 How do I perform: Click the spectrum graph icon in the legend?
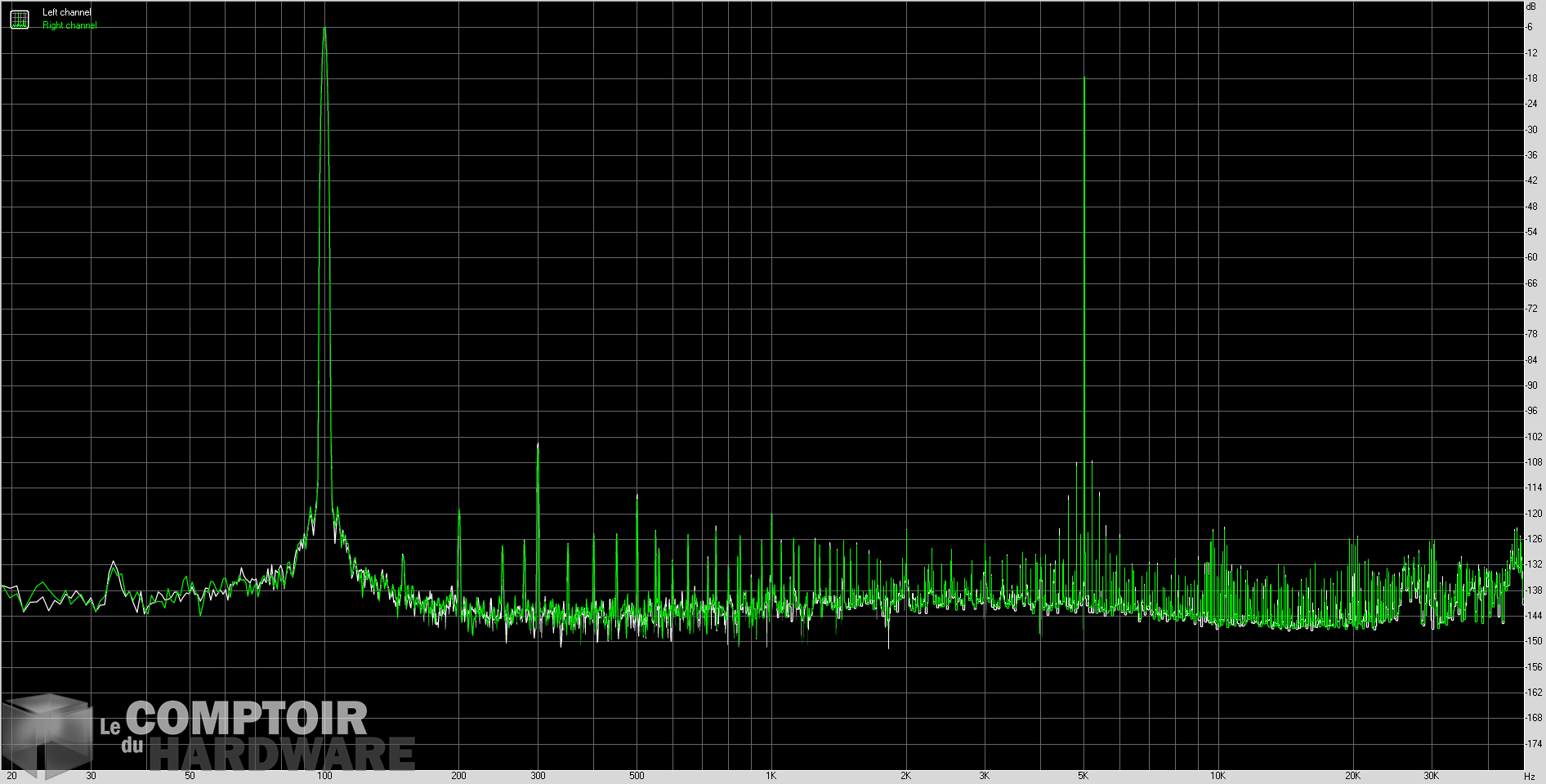(x=18, y=18)
